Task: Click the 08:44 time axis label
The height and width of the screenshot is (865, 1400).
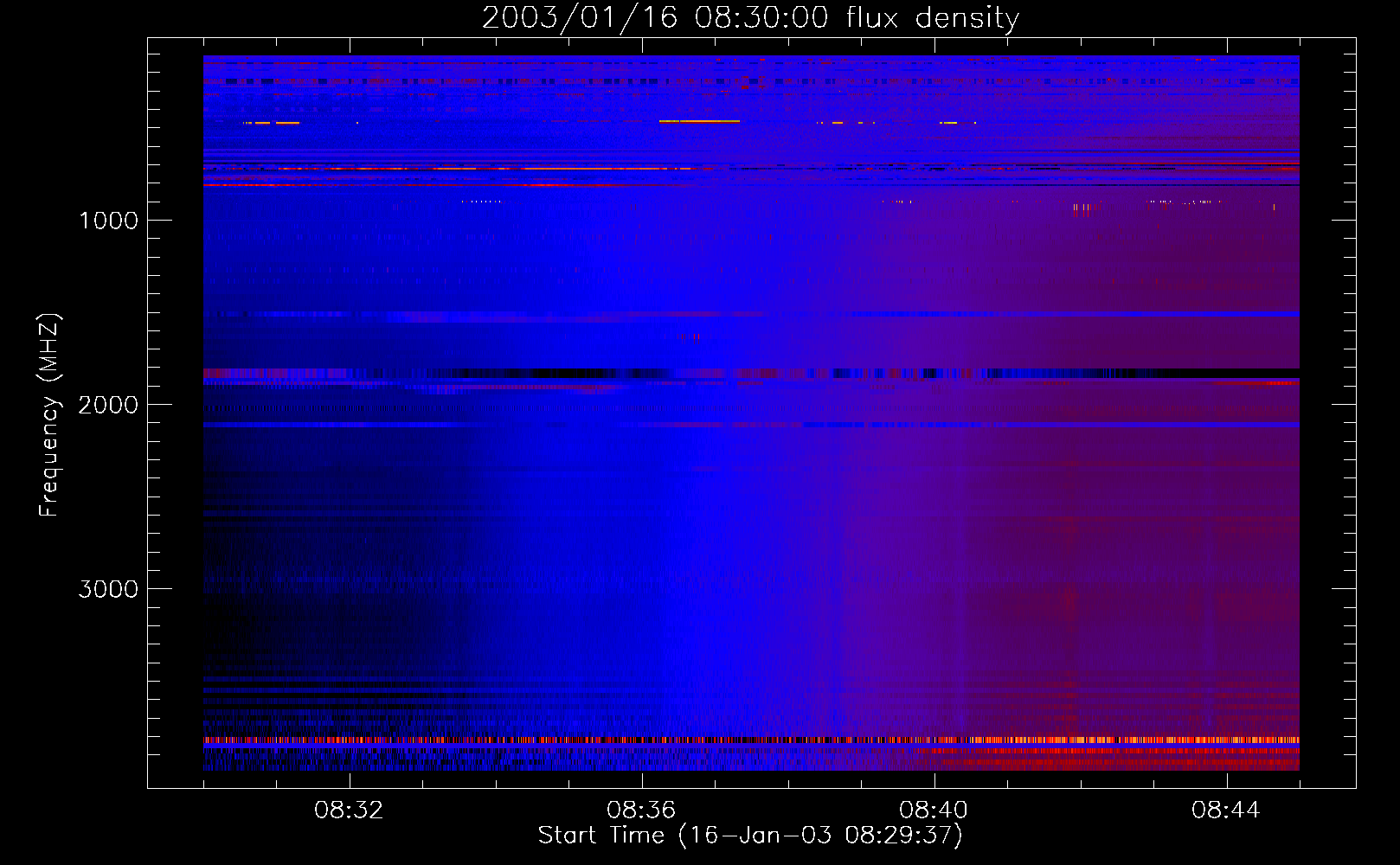Action: tap(1226, 811)
